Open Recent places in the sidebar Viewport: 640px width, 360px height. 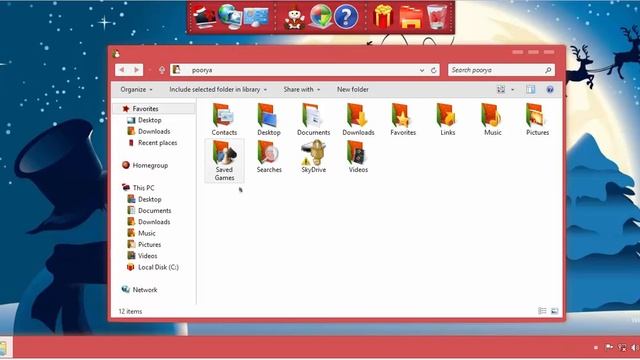point(152,143)
